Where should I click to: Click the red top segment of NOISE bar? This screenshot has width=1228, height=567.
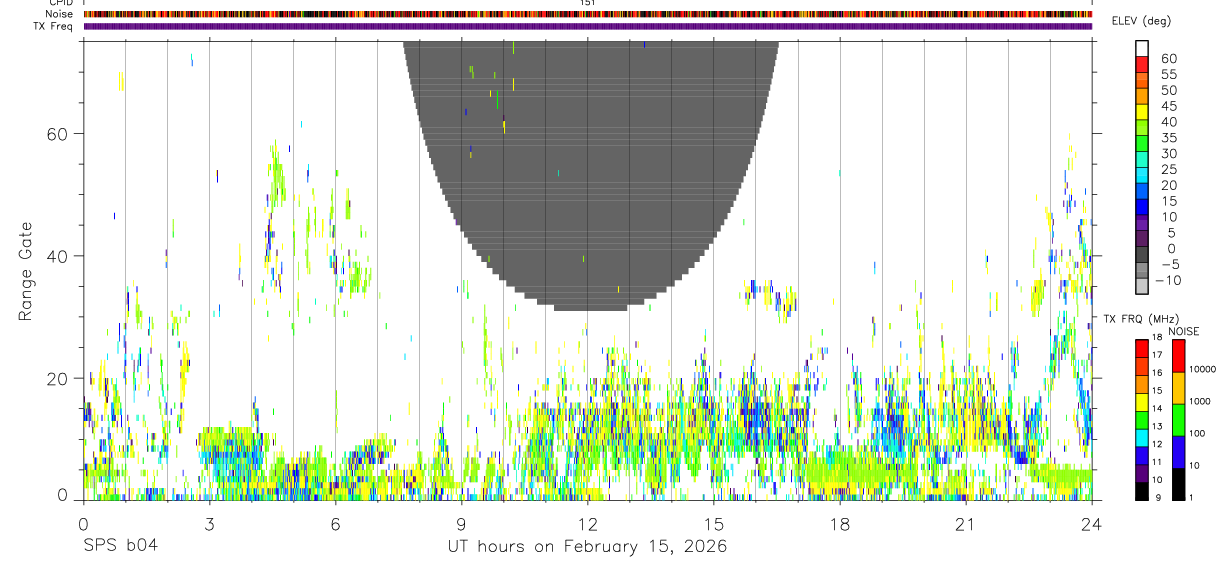(1178, 355)
